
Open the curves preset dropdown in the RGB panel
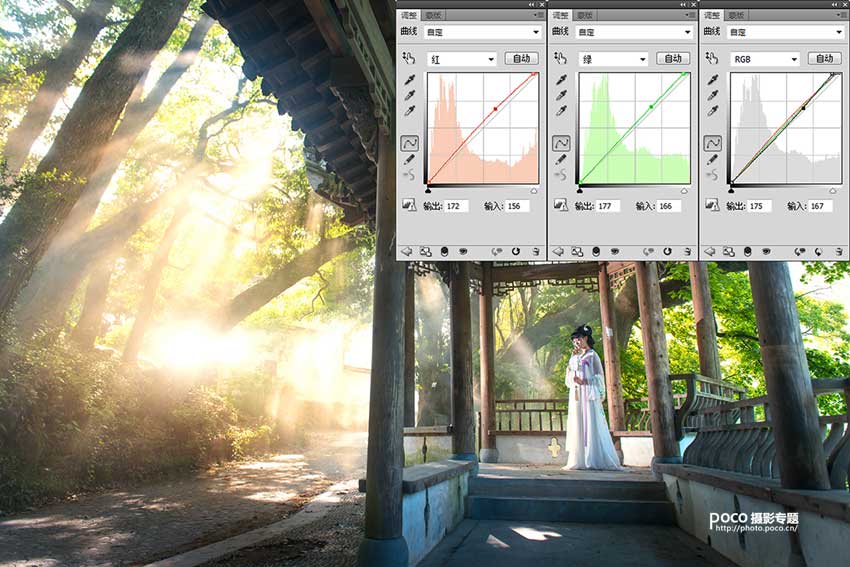click(785, 33)
